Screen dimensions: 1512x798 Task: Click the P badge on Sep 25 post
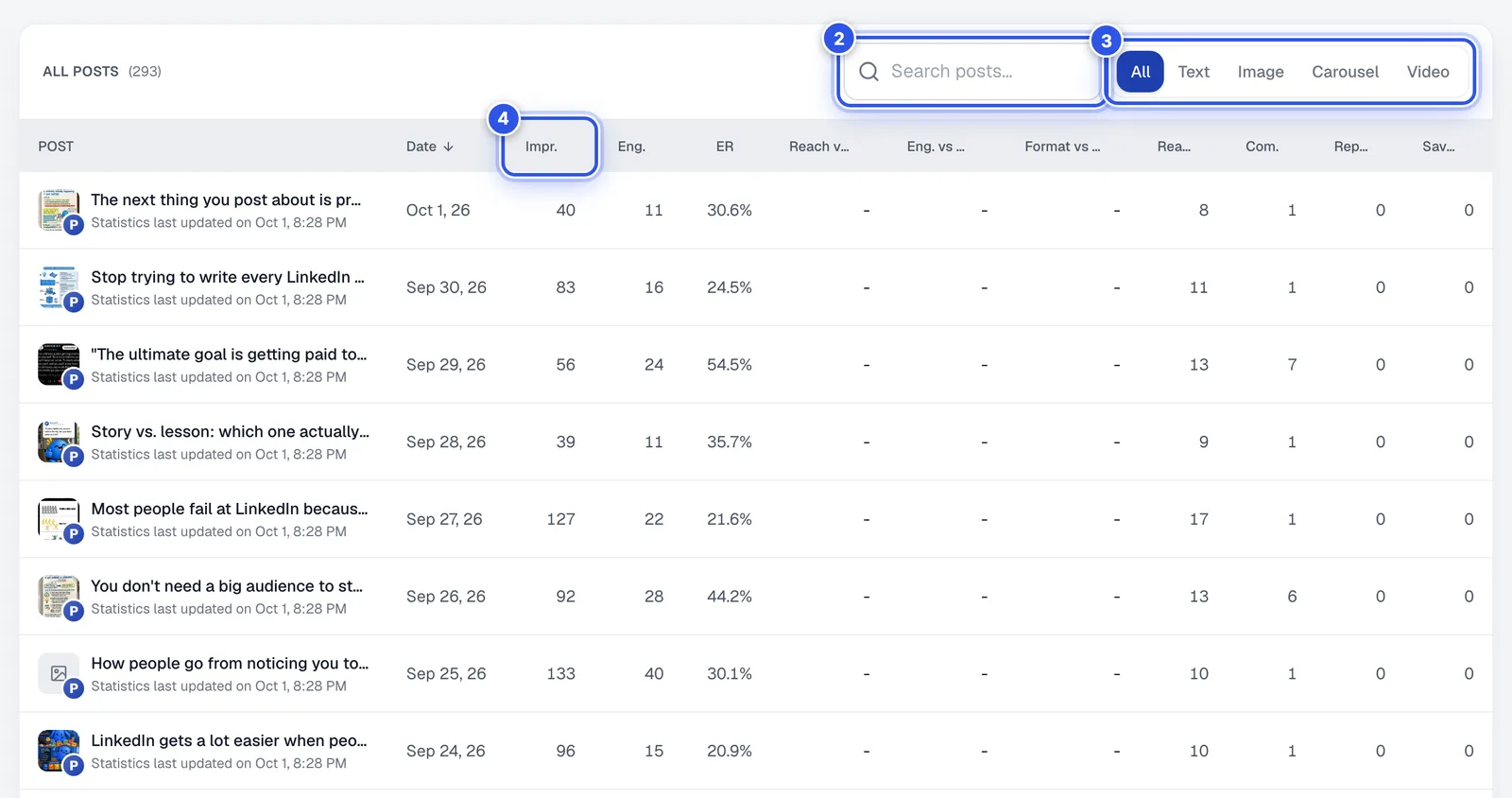click(x=74, y=688)
